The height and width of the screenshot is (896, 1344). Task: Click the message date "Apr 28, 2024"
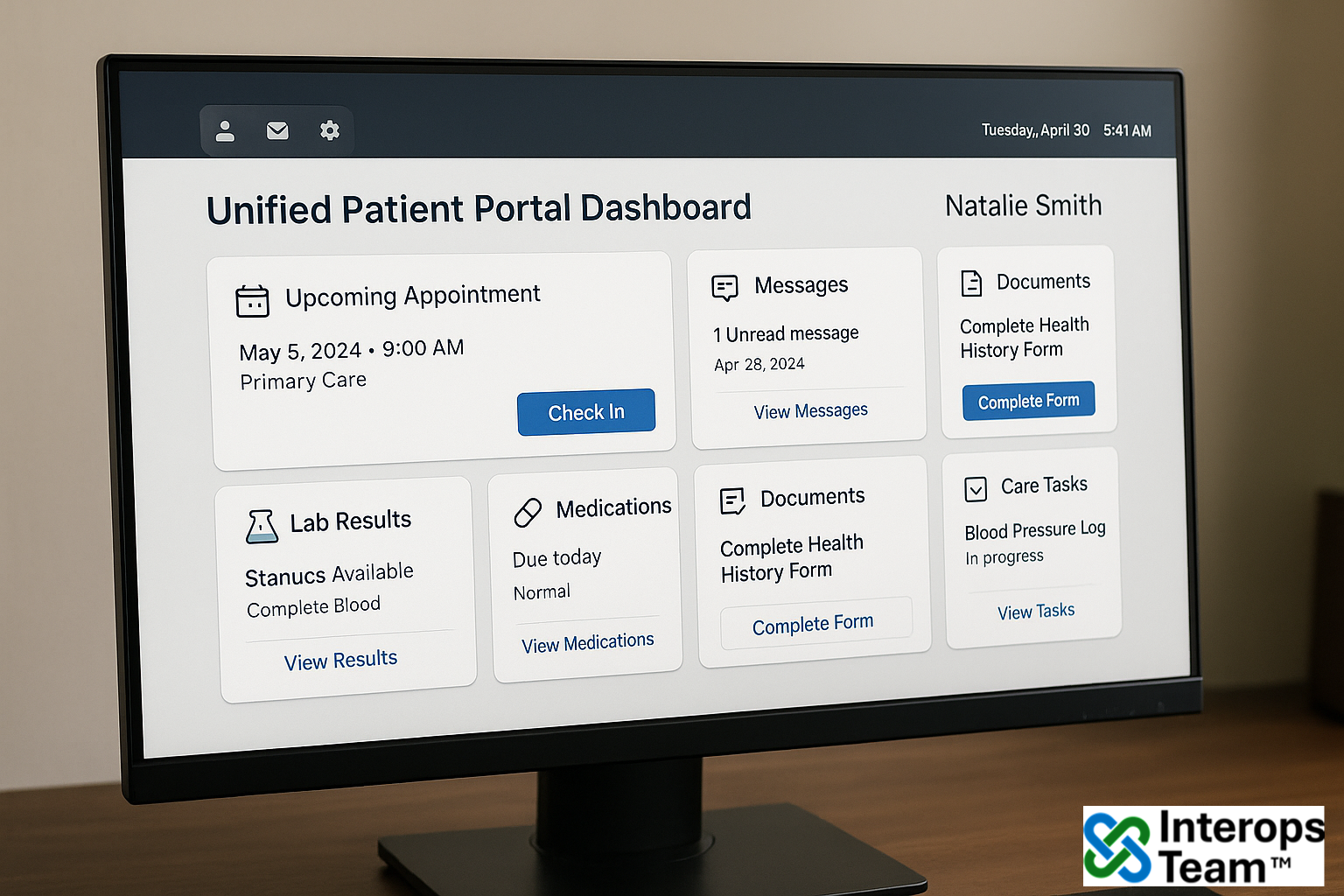pyautogui.click(x=759, y=365)
